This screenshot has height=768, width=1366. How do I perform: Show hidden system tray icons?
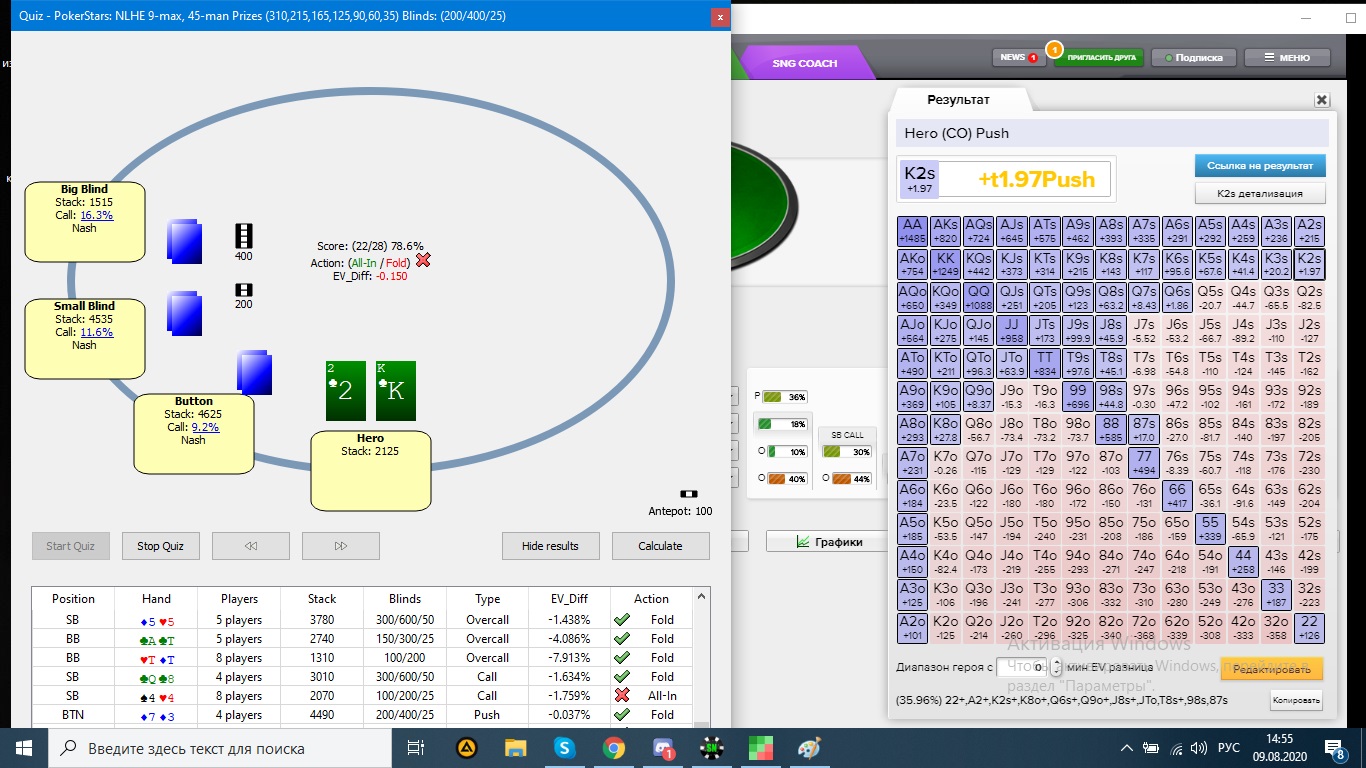coord(1127,748)
